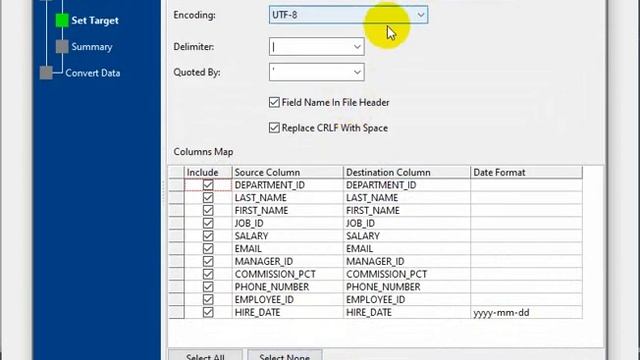Click source column cell EMAIL
This screenshot has width=640, height=360.
point(288,249)
